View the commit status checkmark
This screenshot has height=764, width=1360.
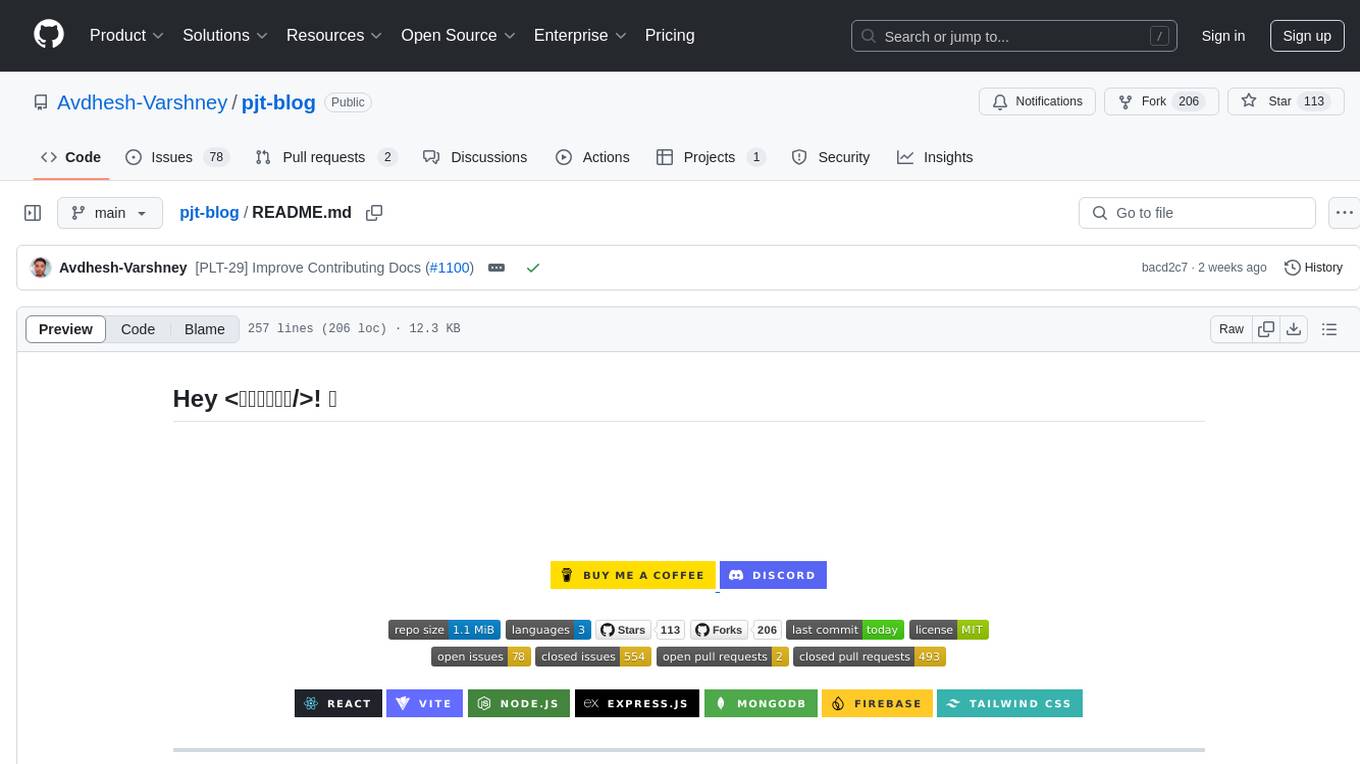(533, 268)
